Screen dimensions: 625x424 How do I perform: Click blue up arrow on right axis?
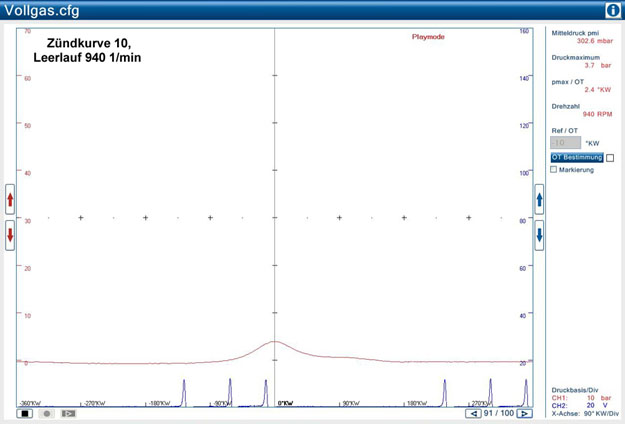click(539, 200)
